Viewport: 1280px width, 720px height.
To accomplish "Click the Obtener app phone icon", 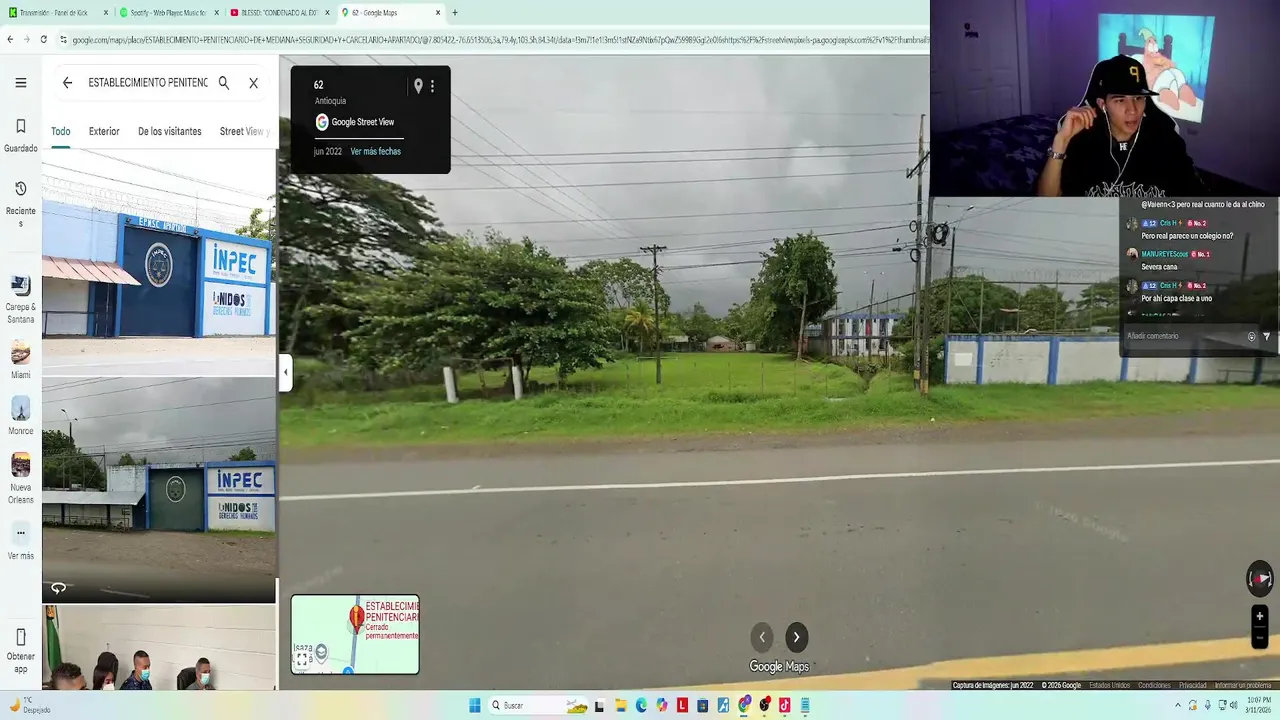I will (20, 637).
